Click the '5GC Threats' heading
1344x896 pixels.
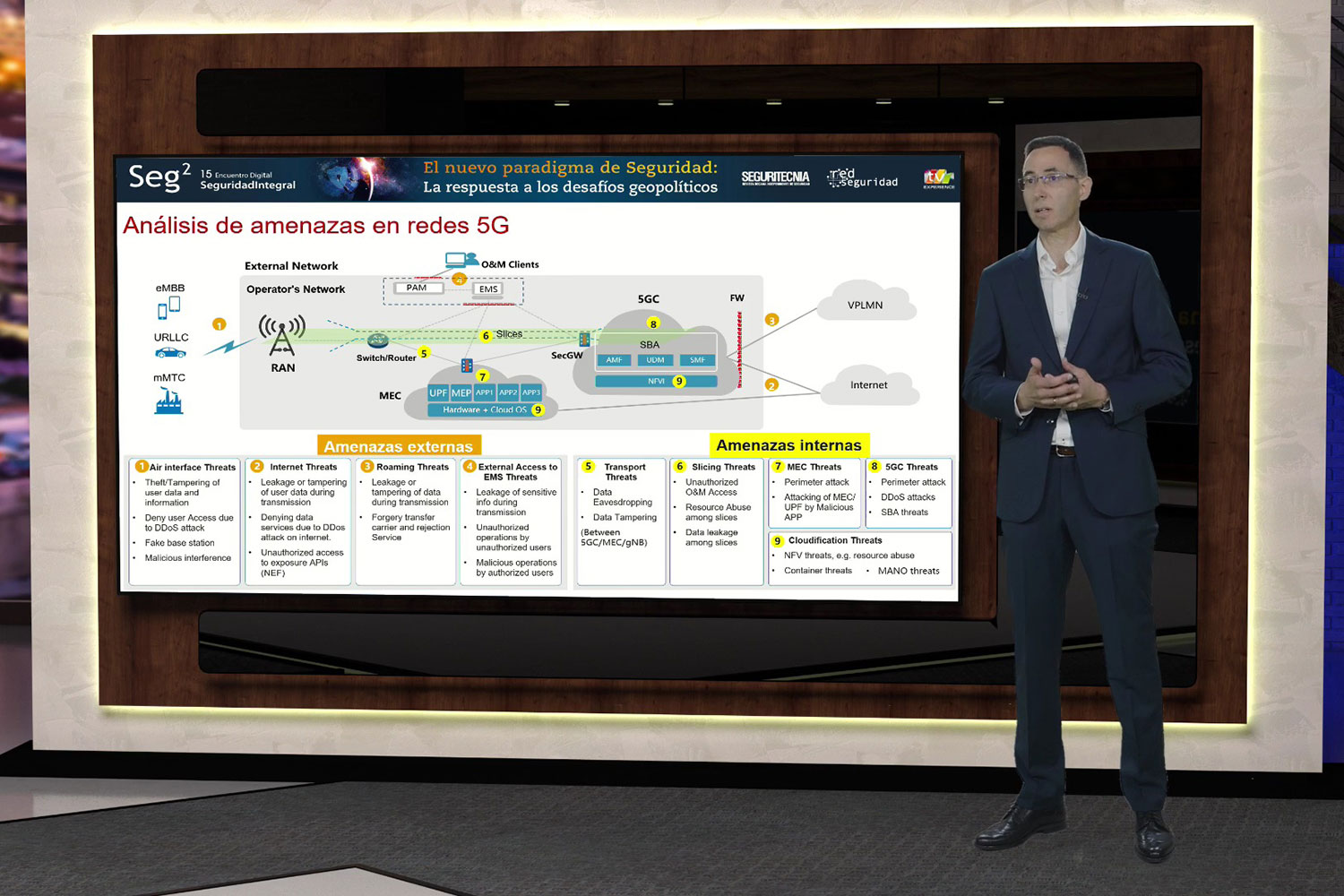911,467
